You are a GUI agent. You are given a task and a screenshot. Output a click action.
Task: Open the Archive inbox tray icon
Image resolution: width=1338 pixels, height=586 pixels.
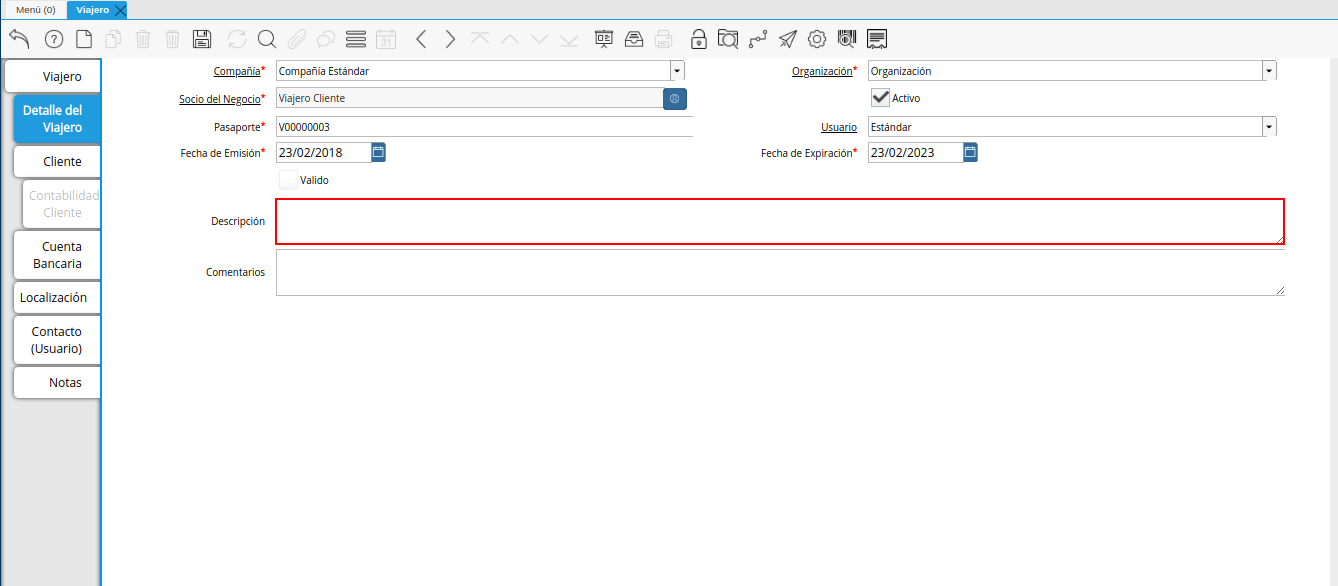(634, 39)
